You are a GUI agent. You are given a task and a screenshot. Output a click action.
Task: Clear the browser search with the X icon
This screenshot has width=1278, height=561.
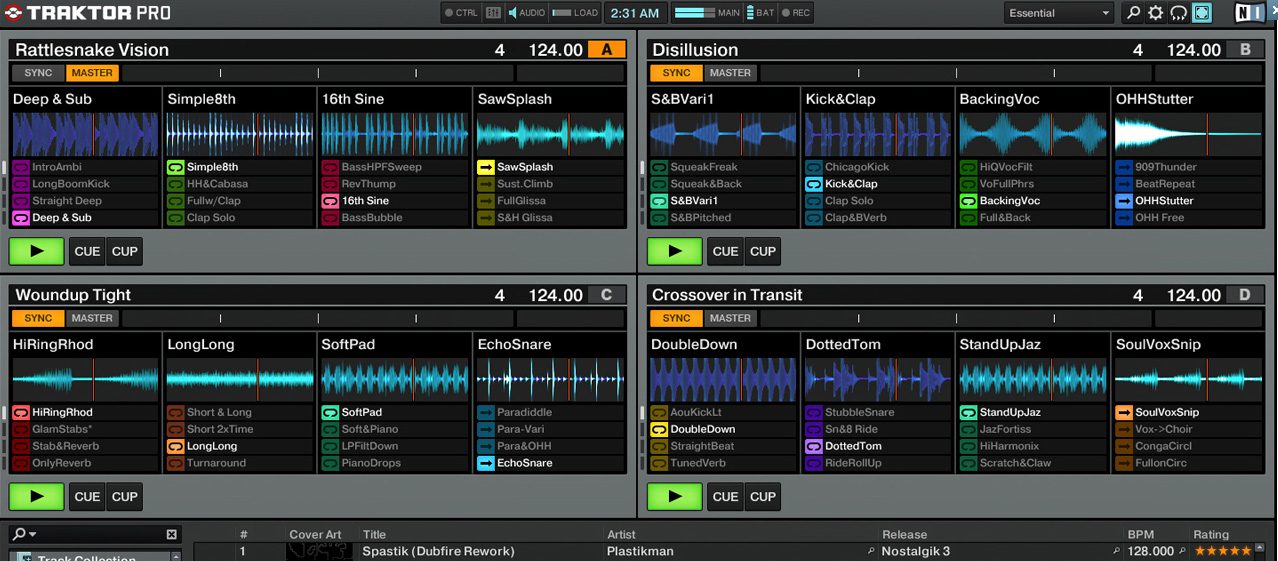(x=171, y=535)
